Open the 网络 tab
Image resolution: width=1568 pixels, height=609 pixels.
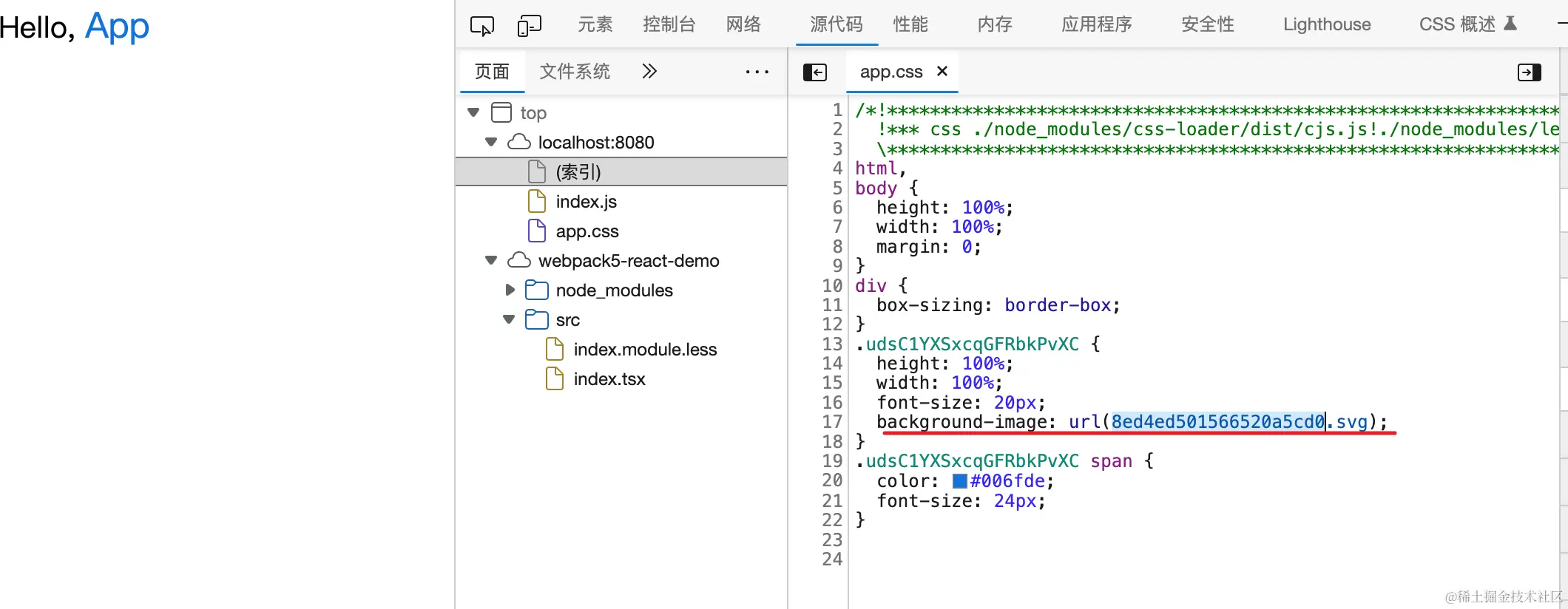coord(743,24)
